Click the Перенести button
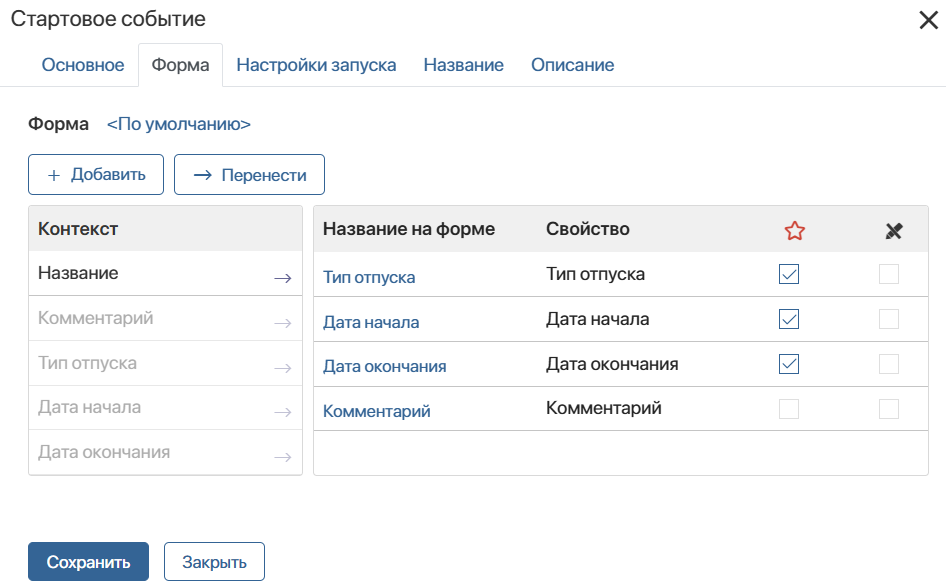946x587 pixels. coord(249,175)
